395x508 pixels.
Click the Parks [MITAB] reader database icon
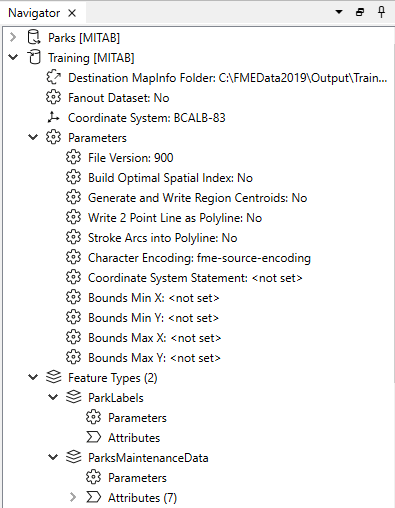(x=34, y=37)
